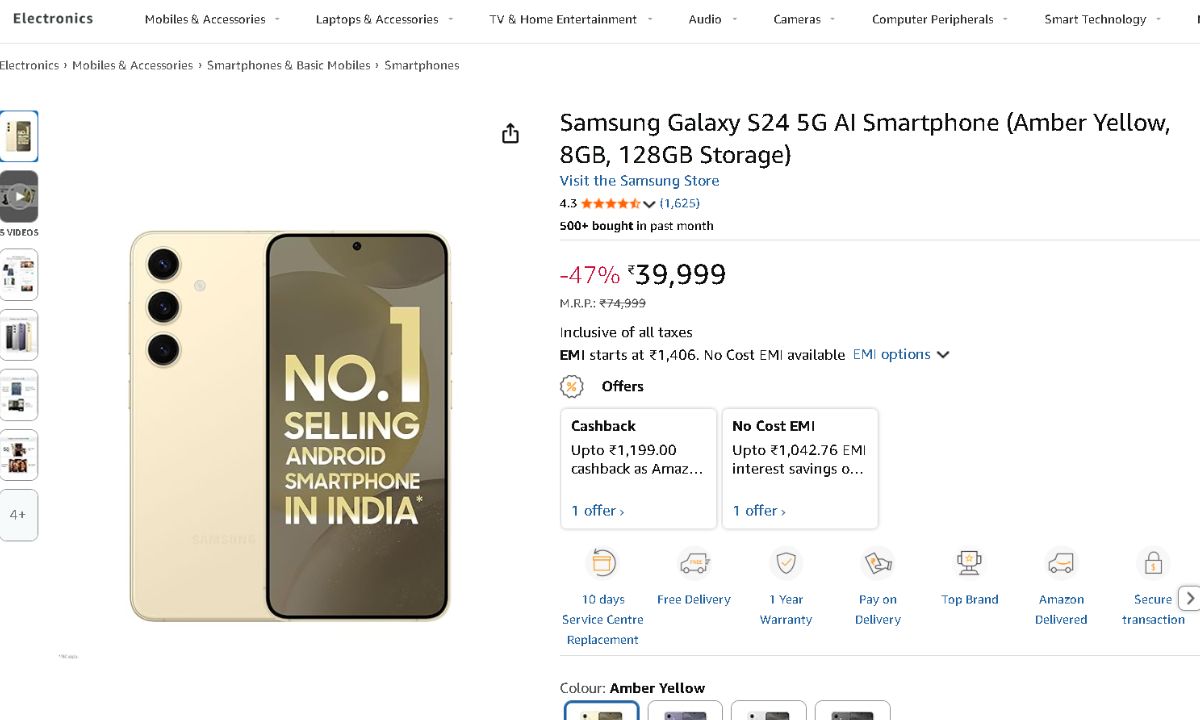Visit the Samsung Store link
This screenshot has width=1200, height=720.
coord(639,181)
